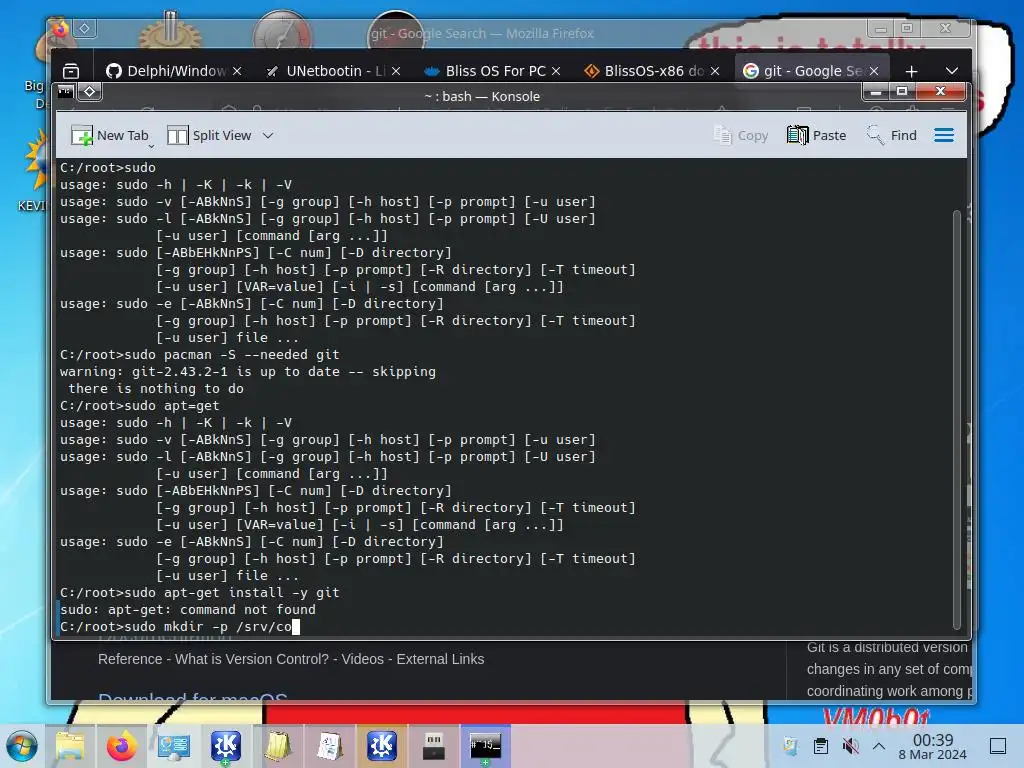Close the UNetbootin Firefox tab

[x=396, y=71]
